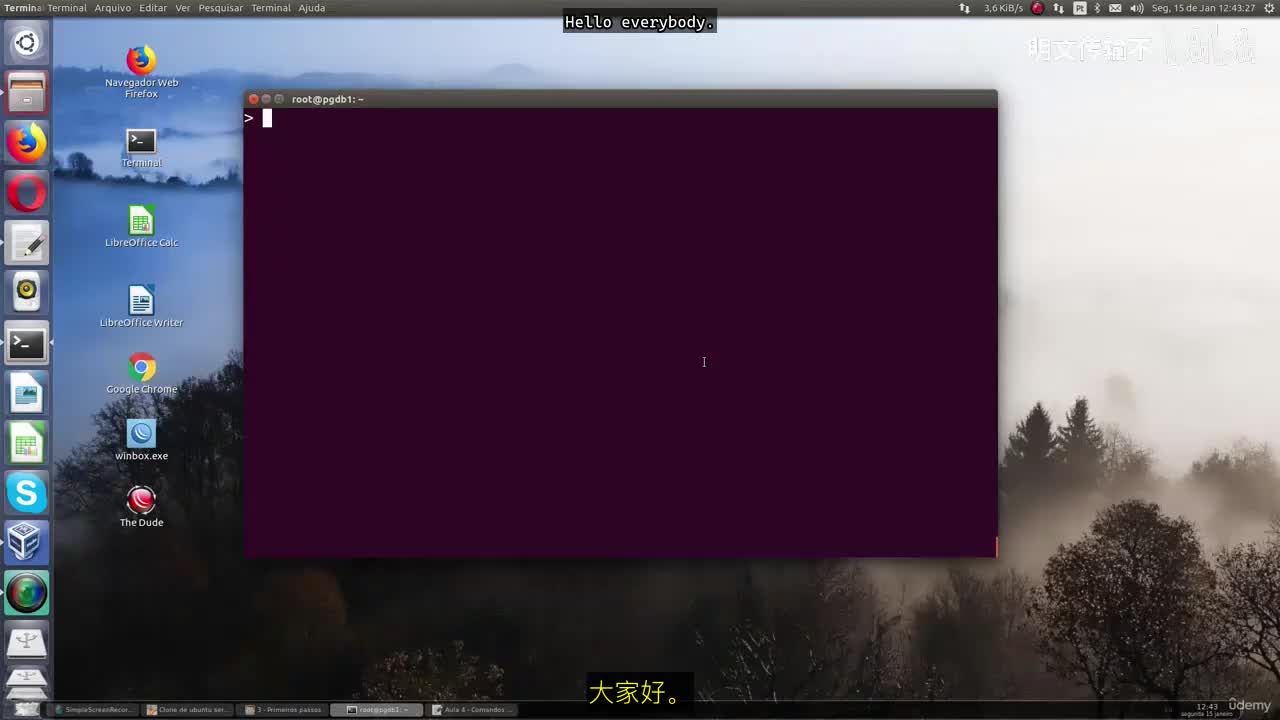
Task: Open the Ubuntu Dash launcher icon
Action: click(26, 43)
